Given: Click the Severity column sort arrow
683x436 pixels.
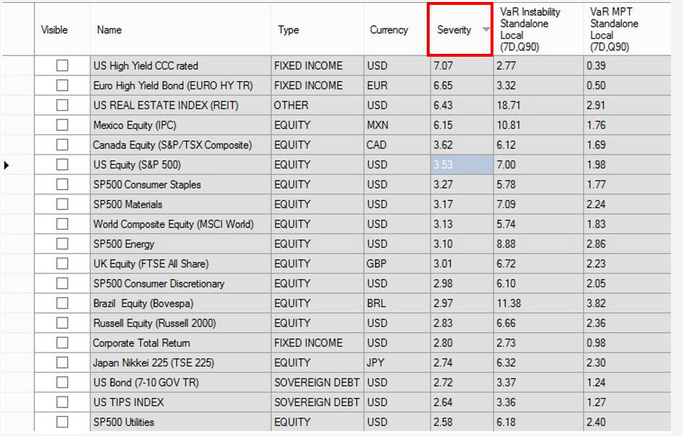Looking at the screenshot, I should [486, 30].
